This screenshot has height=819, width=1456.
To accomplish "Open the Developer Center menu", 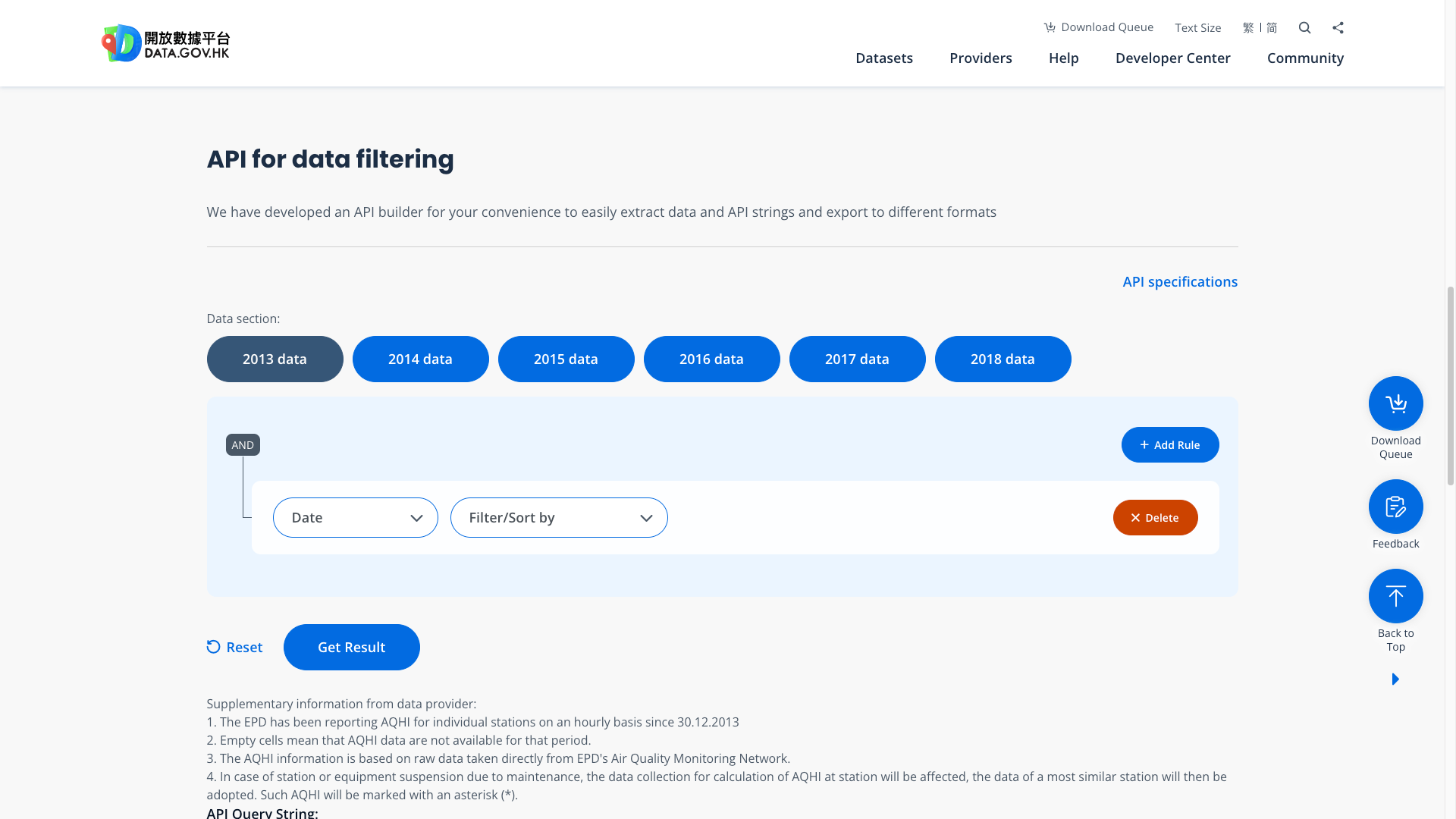I will point(1172,58).
